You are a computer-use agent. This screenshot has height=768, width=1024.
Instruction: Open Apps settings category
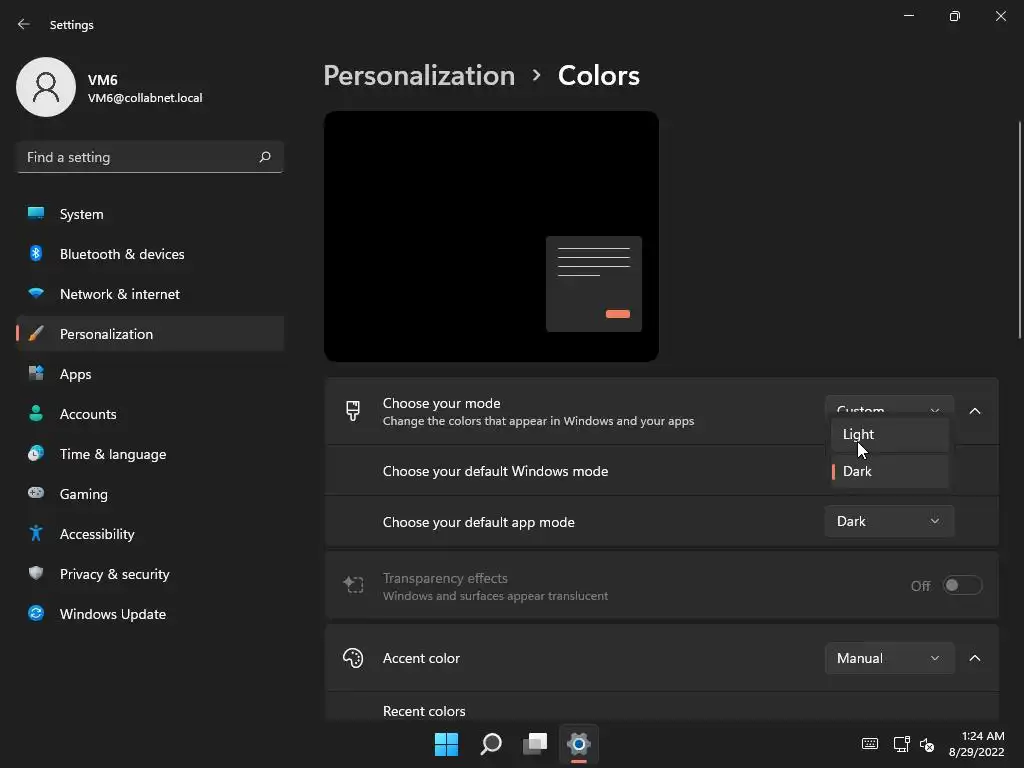coord(150,374)
